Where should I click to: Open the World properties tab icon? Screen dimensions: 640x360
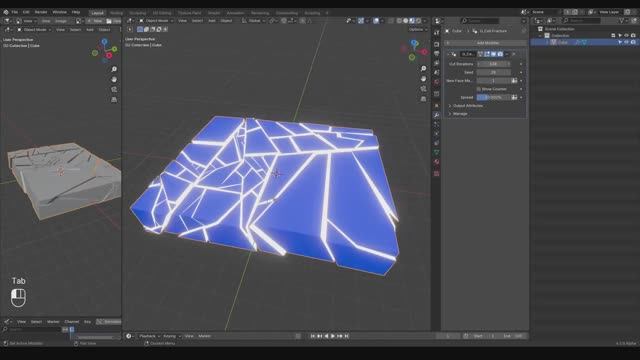click(x=436, y=82)
